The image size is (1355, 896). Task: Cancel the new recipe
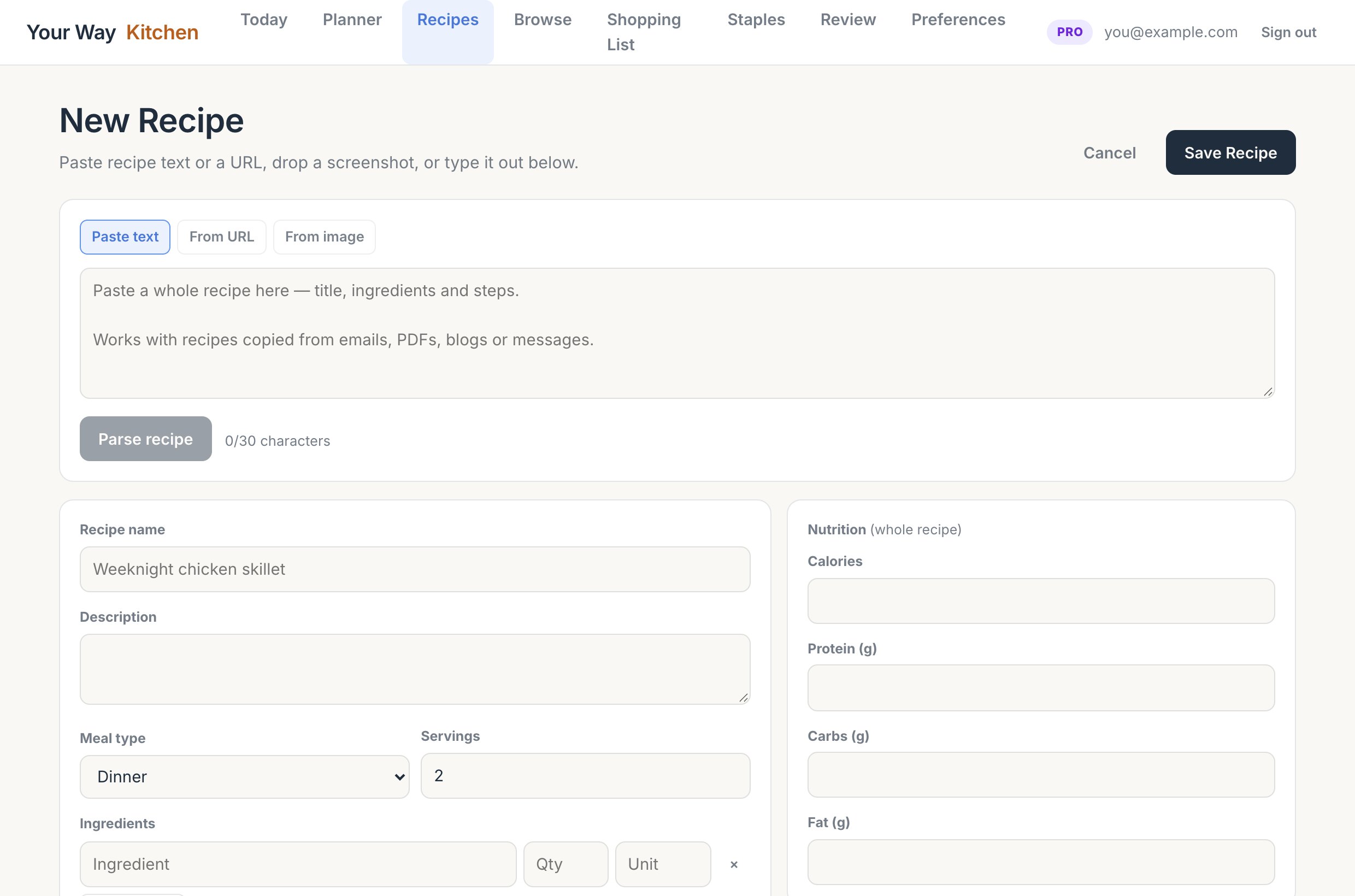(1109, 152)
